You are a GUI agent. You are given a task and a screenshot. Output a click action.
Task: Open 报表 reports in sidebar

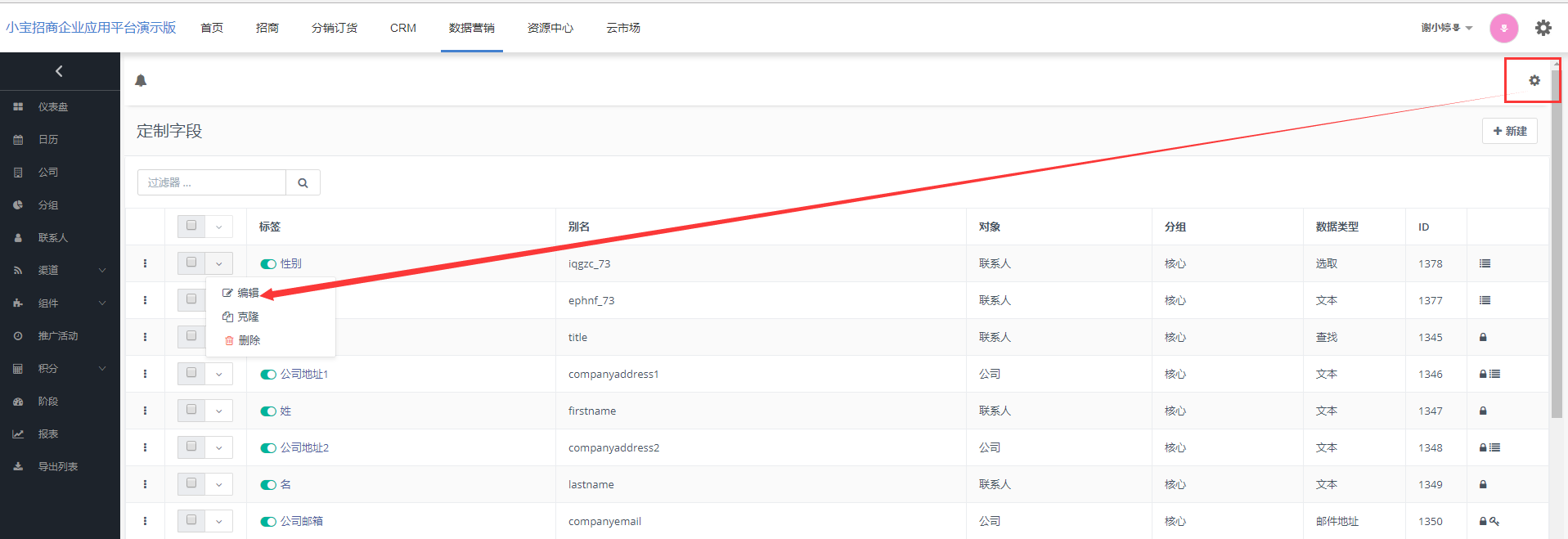pos(47,434)
